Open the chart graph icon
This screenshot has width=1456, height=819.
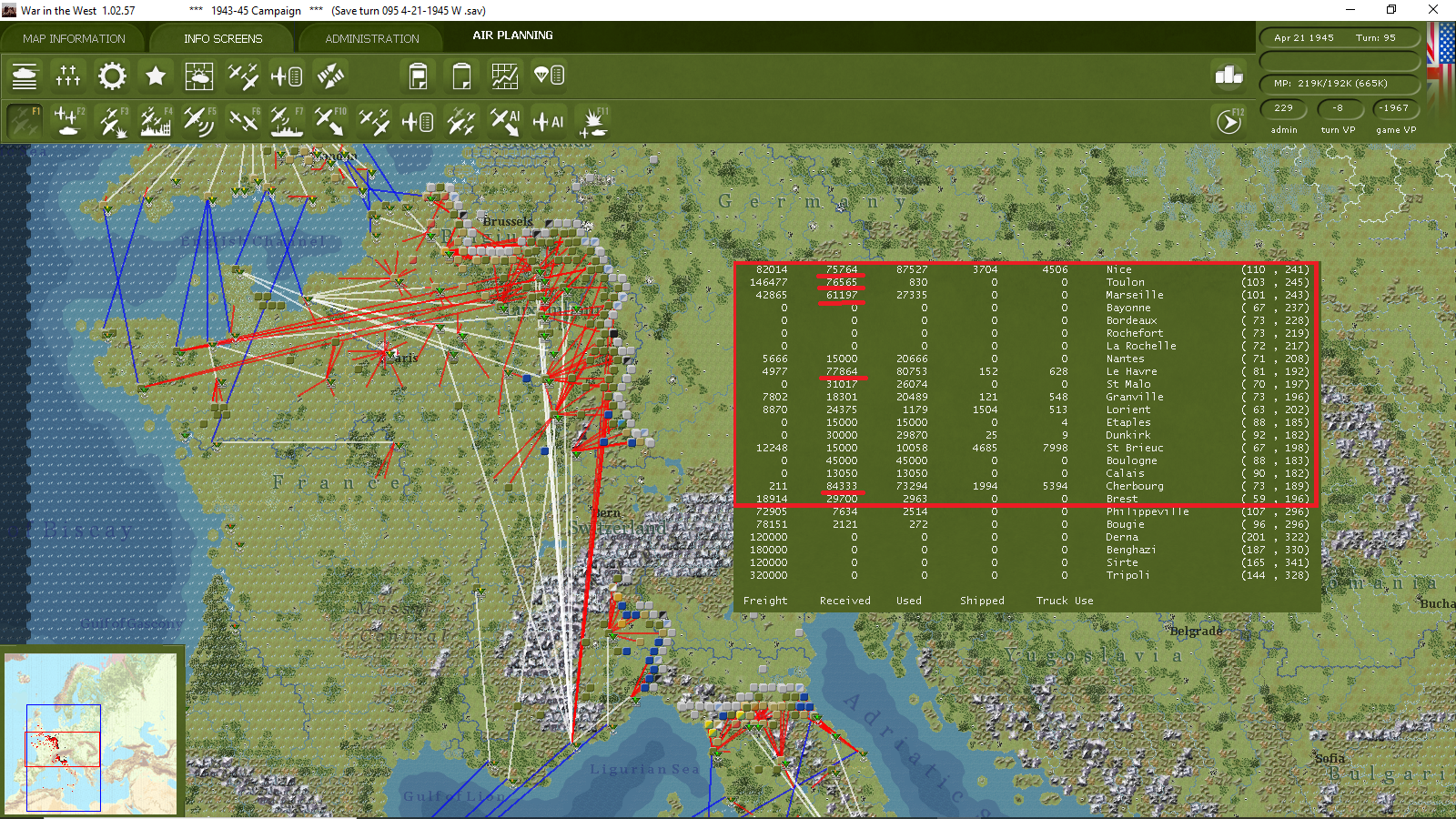click(x=505, y=76)
